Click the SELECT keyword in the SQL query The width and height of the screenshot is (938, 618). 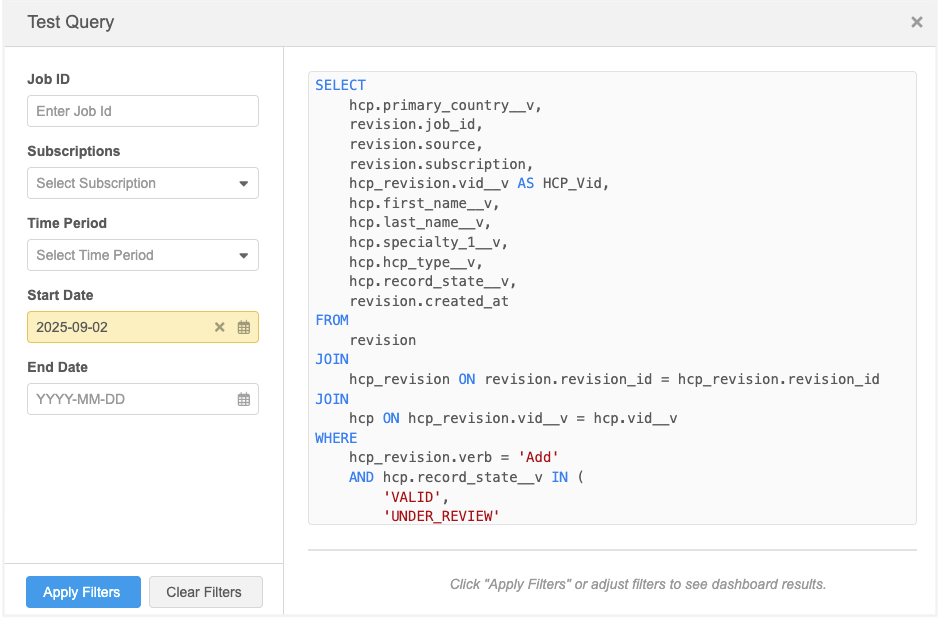341,86
